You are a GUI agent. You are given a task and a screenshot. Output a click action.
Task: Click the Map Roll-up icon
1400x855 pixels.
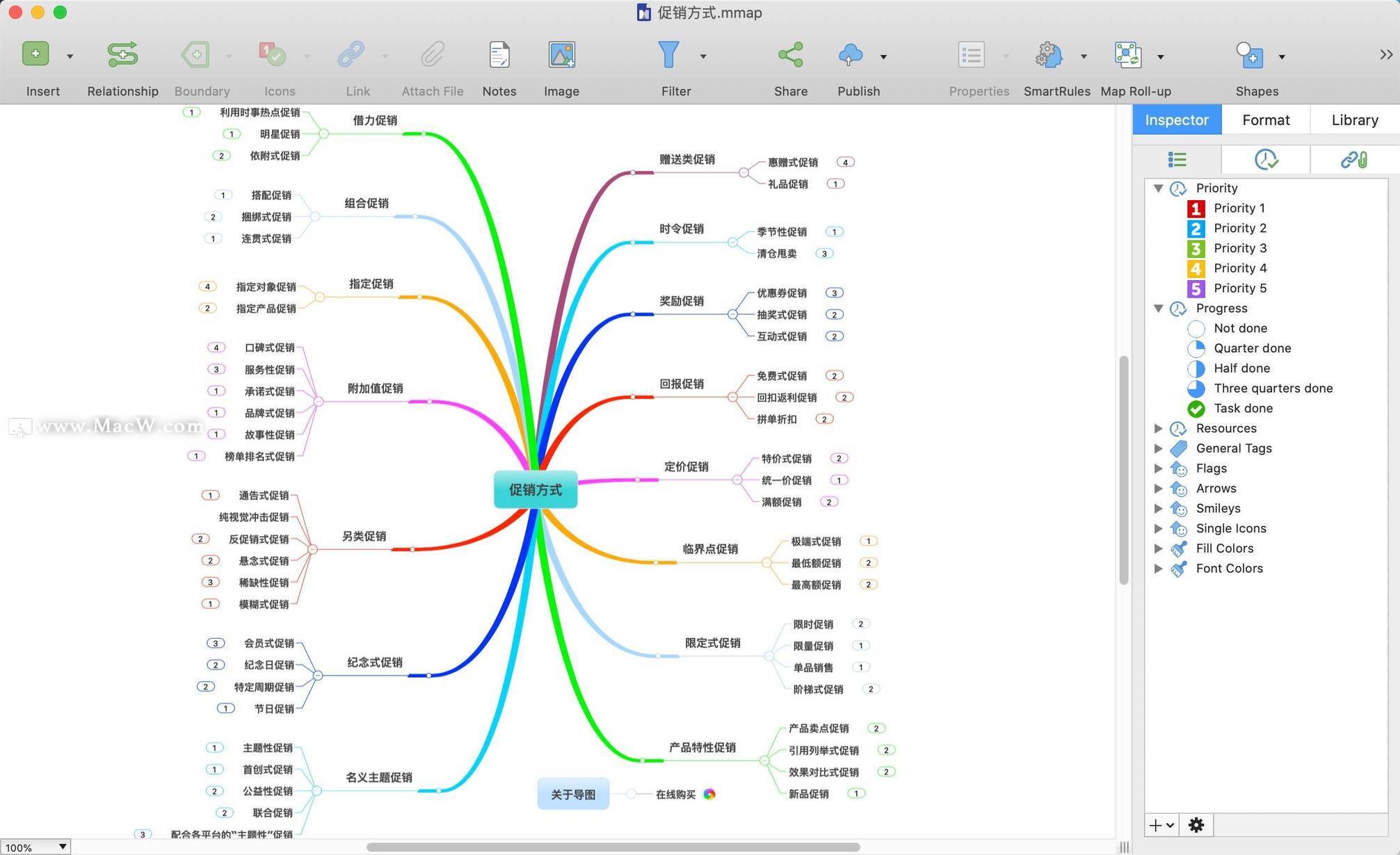[1127, 55]
